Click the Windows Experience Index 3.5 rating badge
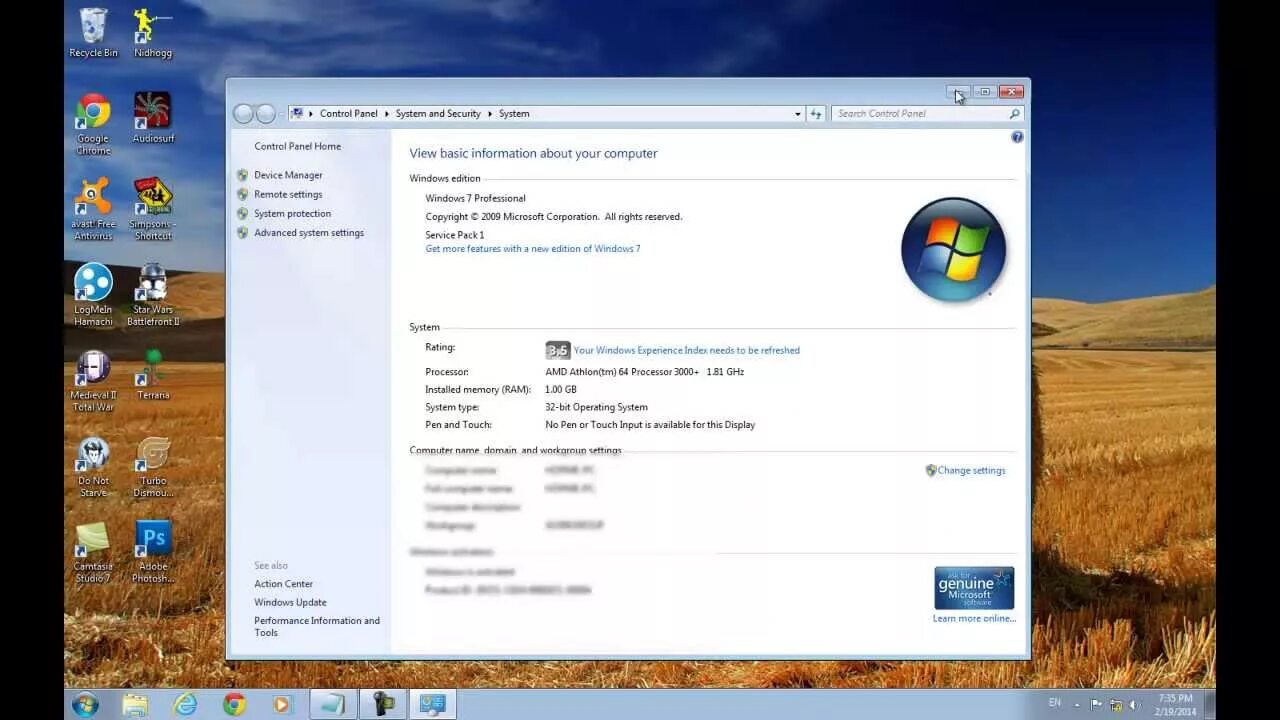The width and height of the screenshot is (1280, 720). pos(557,350)
